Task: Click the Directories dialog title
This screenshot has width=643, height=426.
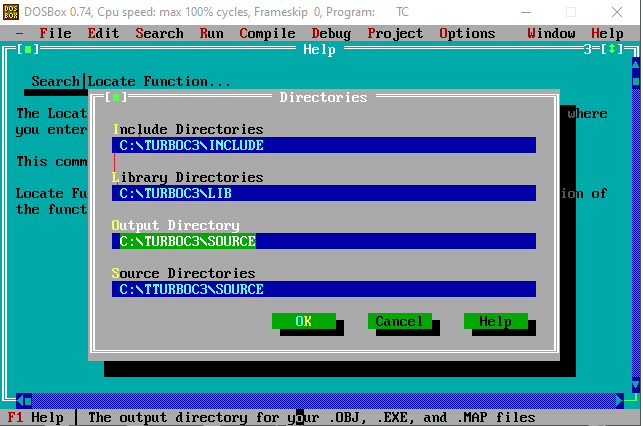Action: pos(324,98)
